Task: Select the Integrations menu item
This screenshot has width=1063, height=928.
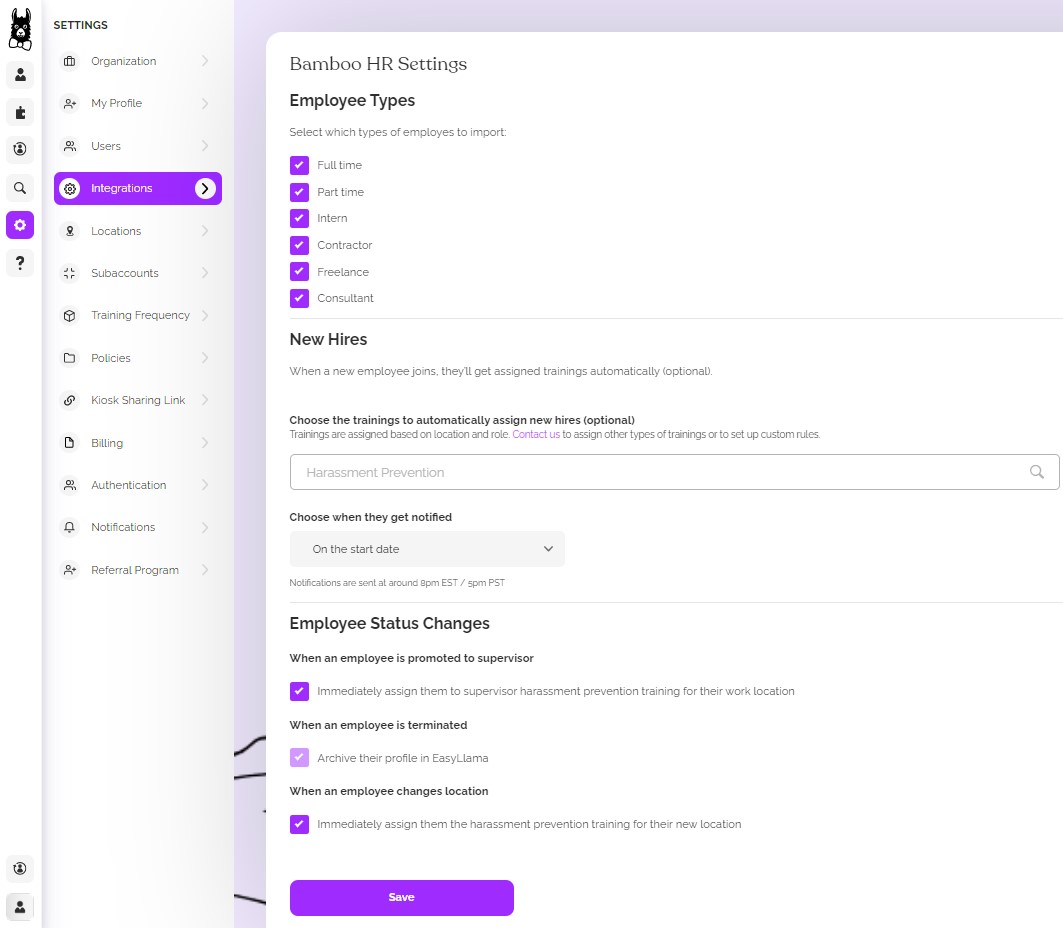Action: 138,188
